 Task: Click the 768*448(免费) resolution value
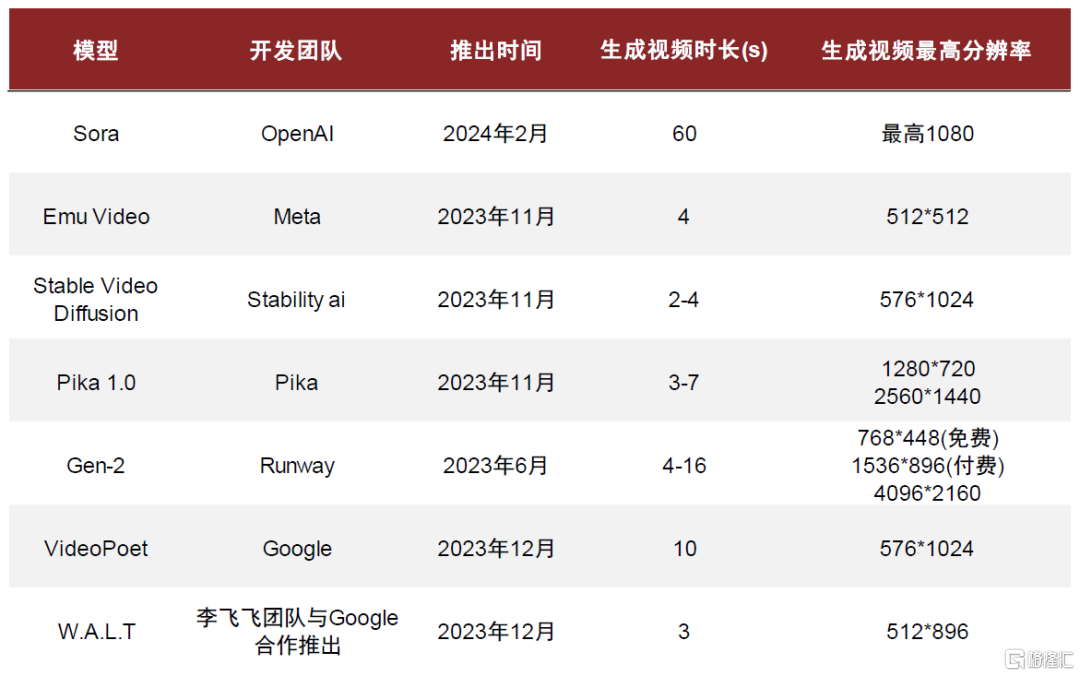pyautogui.click(x=928, y=438)
